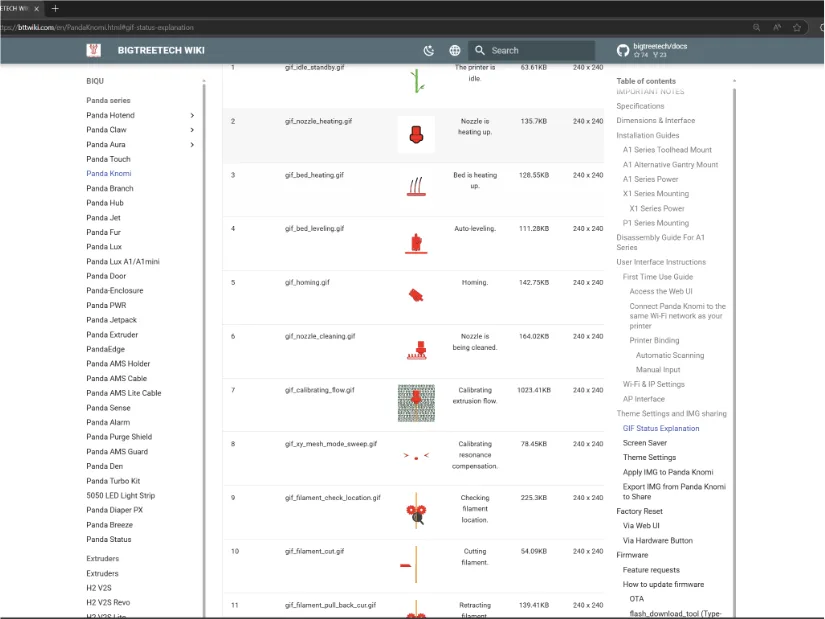Viewport: 825px width, 619px height.
Task: Select 'Calibrating resonance compensation.' description
Action: [475, 455]
